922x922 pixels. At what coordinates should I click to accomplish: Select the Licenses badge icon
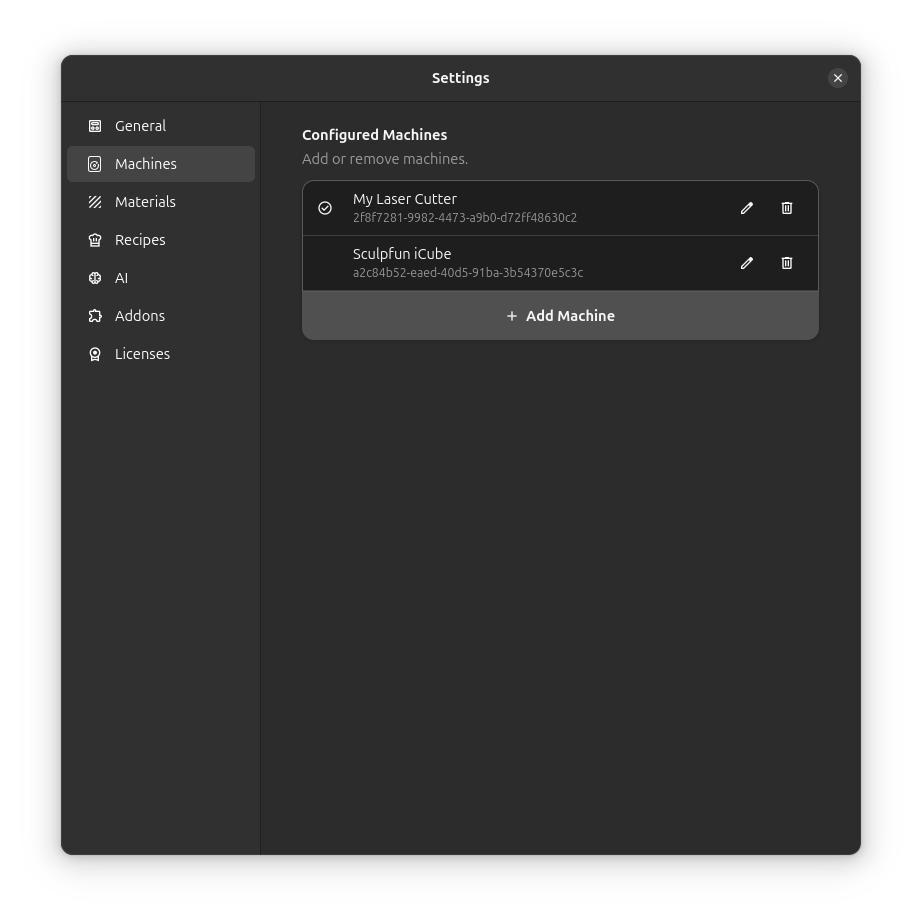pos(95,353)
